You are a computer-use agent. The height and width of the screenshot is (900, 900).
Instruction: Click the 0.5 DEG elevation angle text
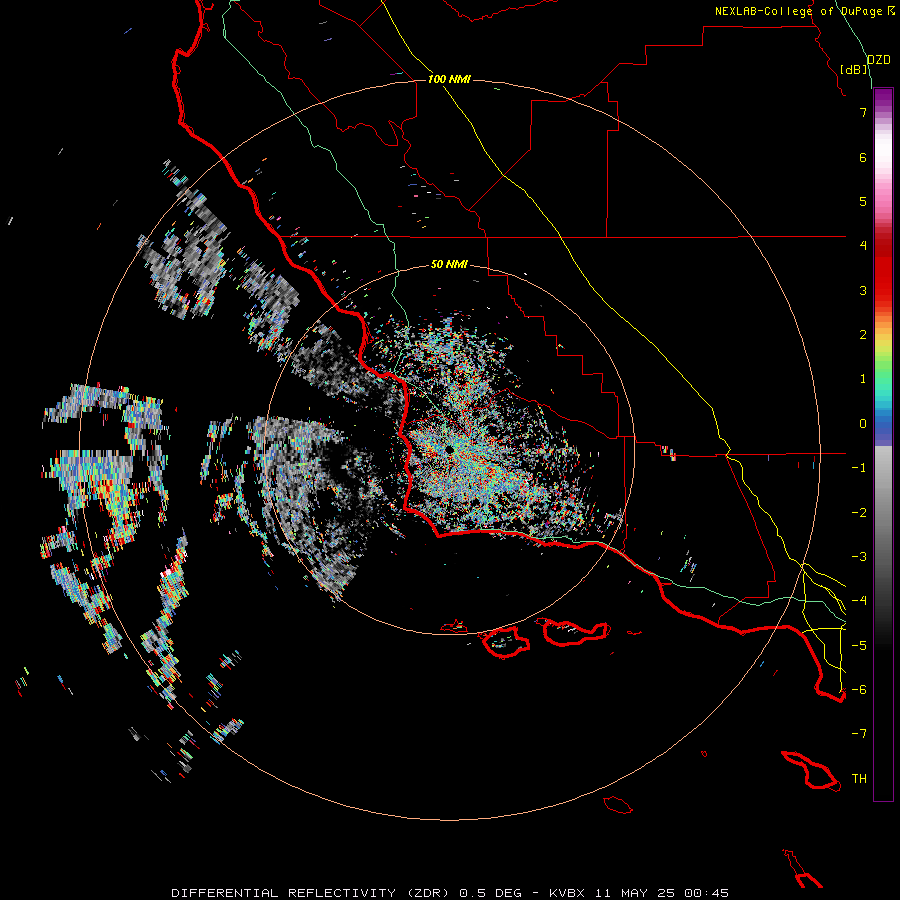[x=490, y=893]
